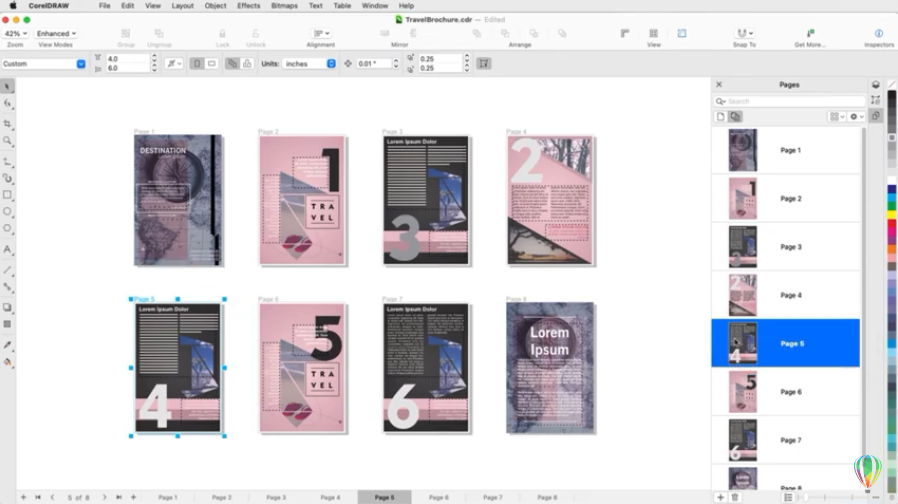
Task: Toggle landscape page orientation
Action: pos(212,64)
